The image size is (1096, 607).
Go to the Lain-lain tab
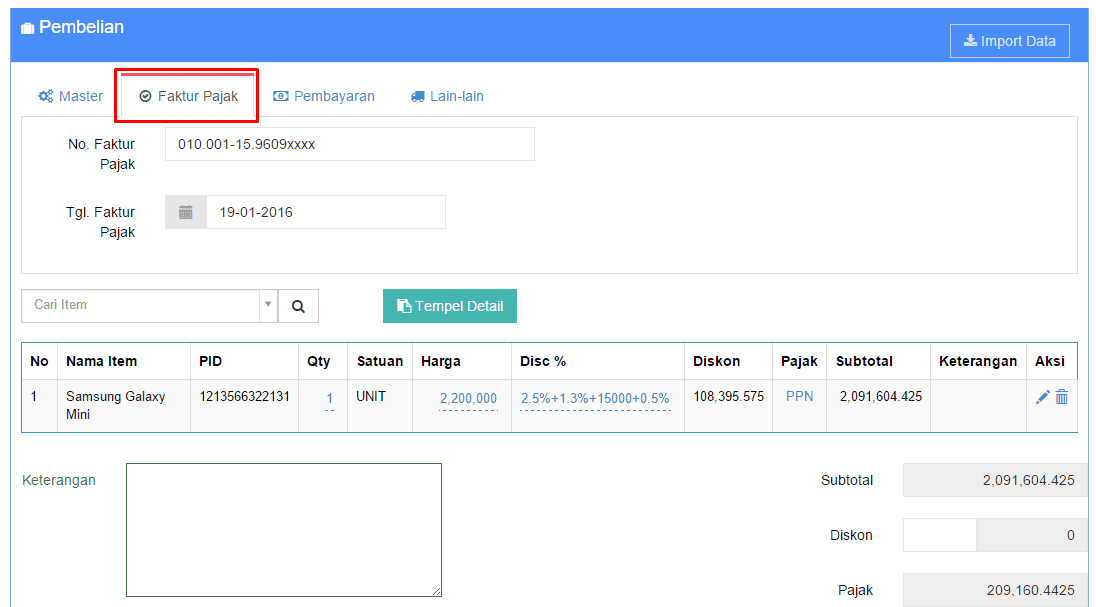point(447,96)
